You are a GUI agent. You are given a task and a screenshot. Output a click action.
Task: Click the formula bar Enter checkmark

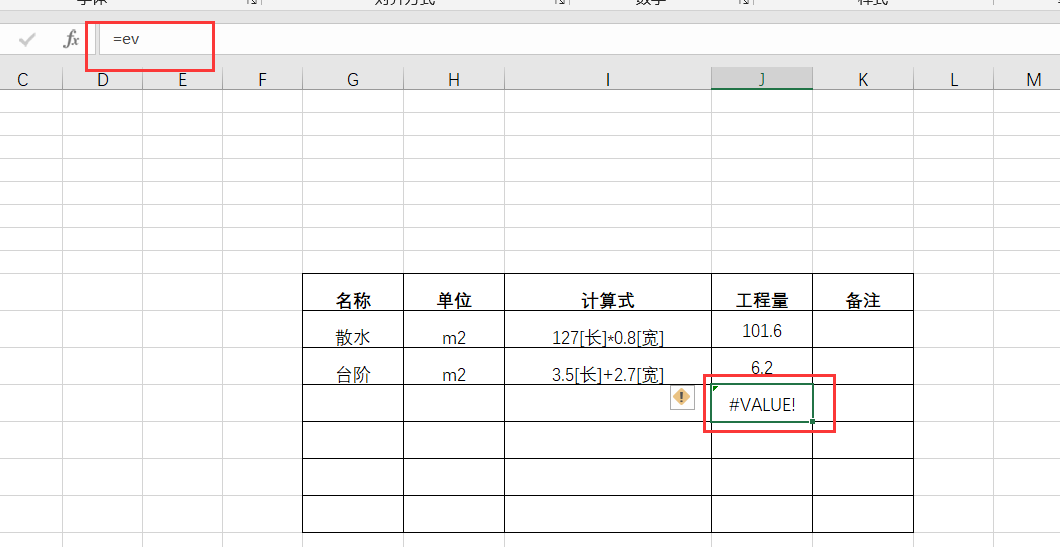(x=27, y=40)
